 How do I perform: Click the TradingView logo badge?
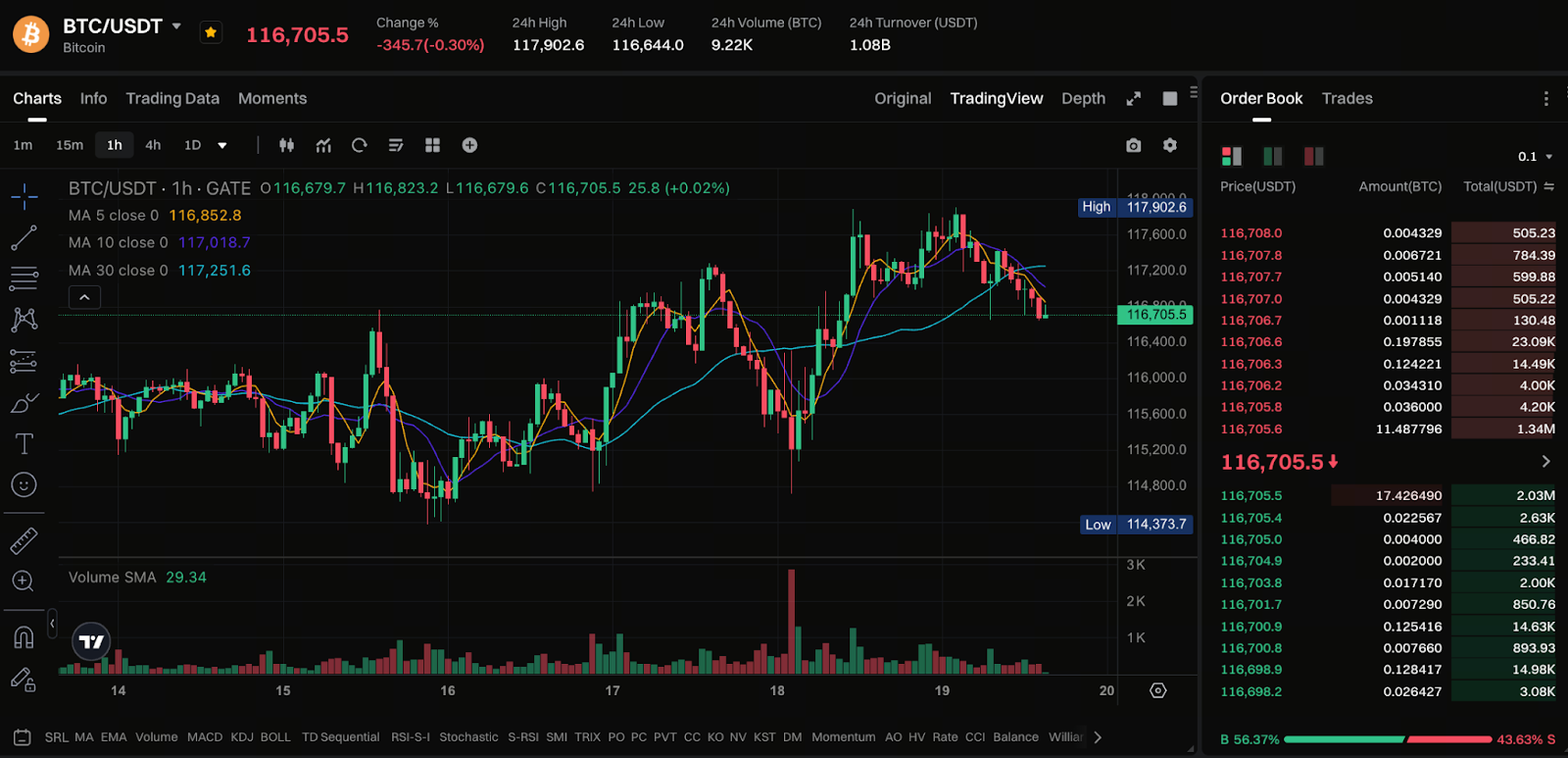coord(91,641)
